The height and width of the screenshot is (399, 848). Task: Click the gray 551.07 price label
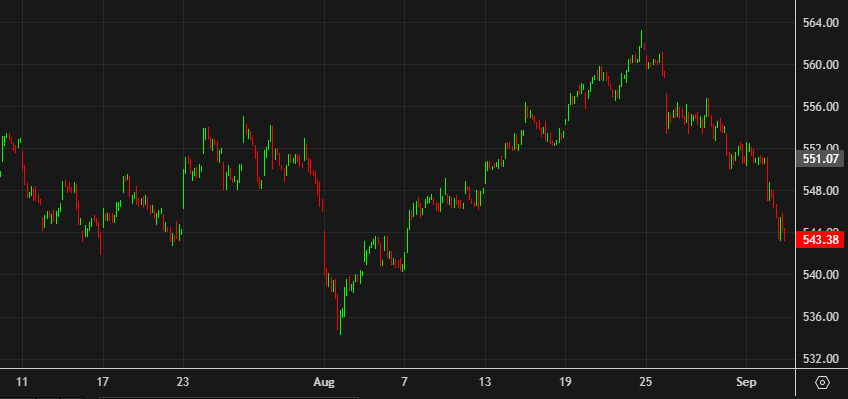[x=820, y=158]
